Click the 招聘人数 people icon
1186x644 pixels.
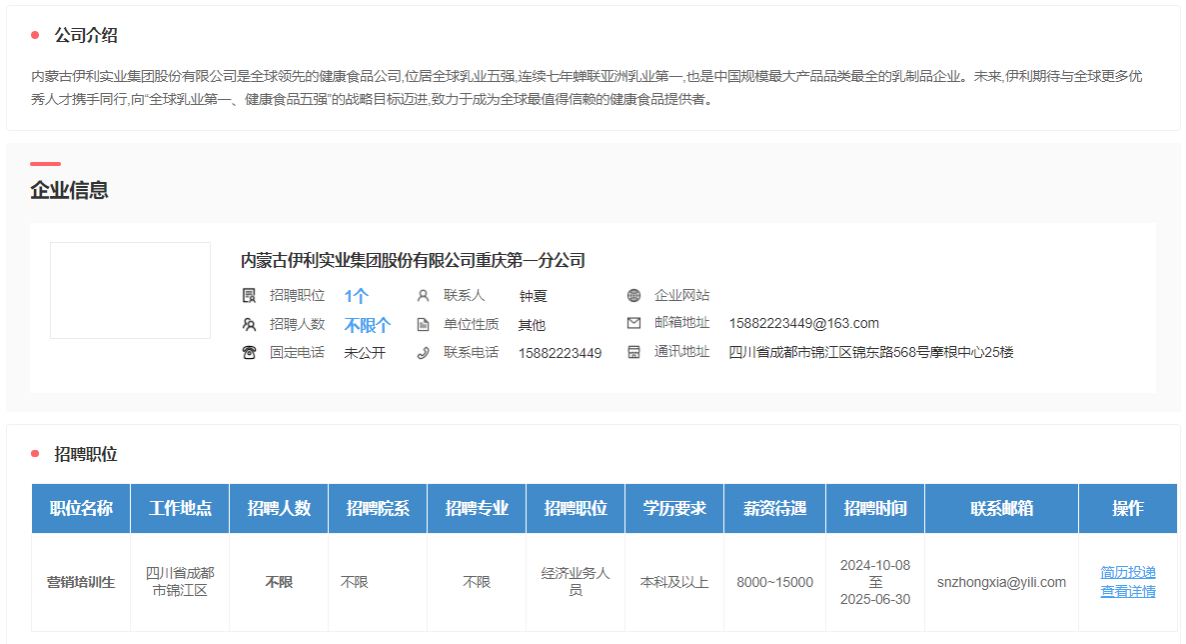(x=249, y=325)
